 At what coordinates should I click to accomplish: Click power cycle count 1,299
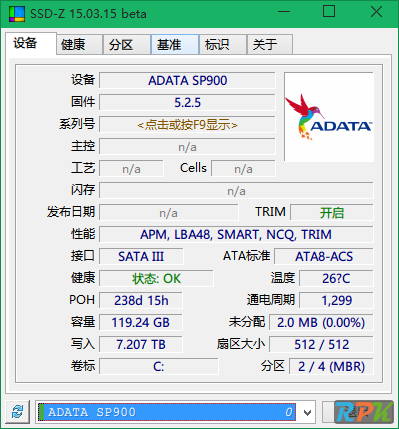tap(336, 301)
